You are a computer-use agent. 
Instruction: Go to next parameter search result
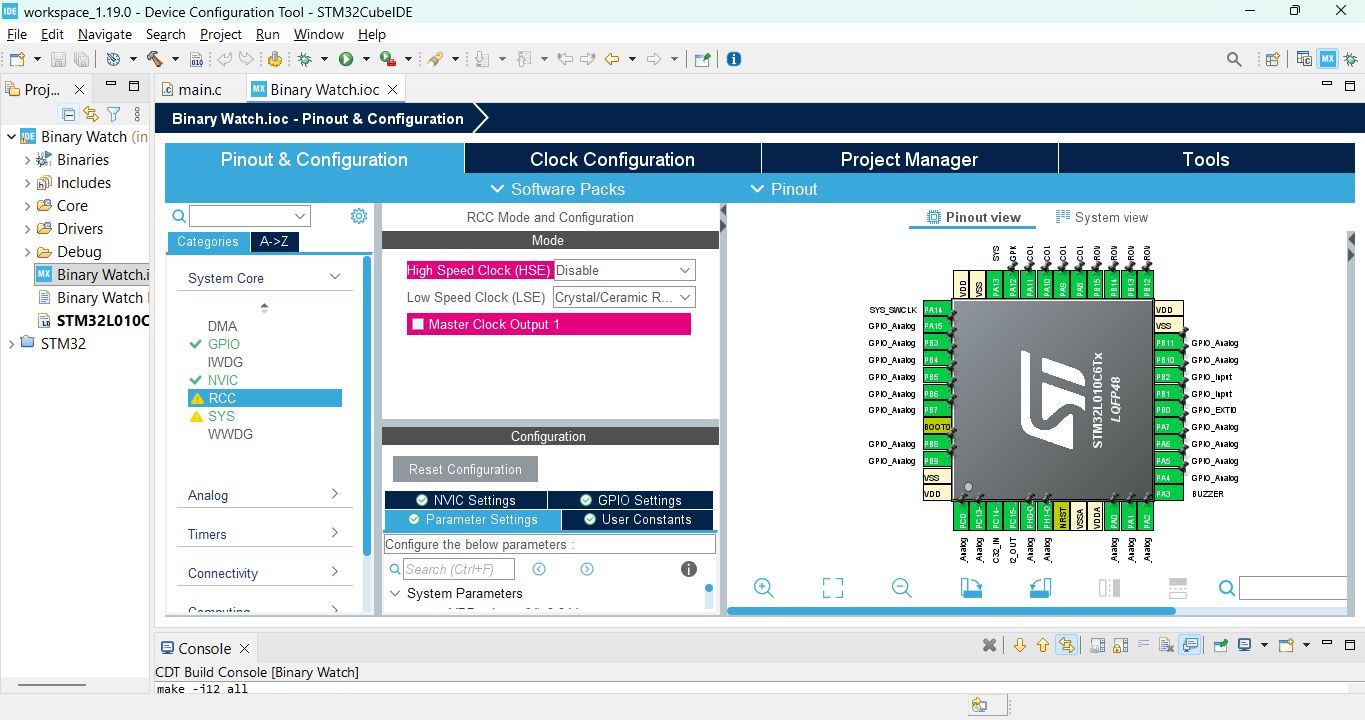[587, 569]
